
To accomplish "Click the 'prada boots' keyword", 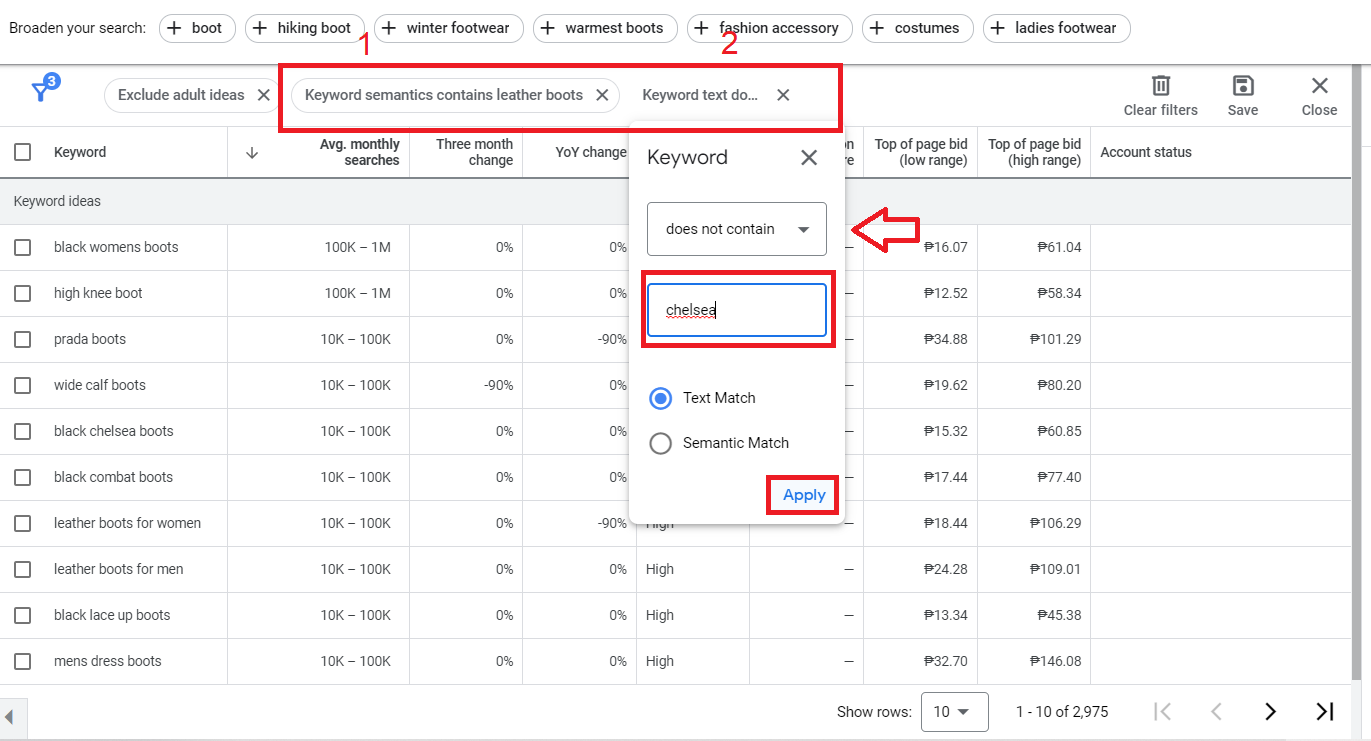I will click(x=90, y=339).
